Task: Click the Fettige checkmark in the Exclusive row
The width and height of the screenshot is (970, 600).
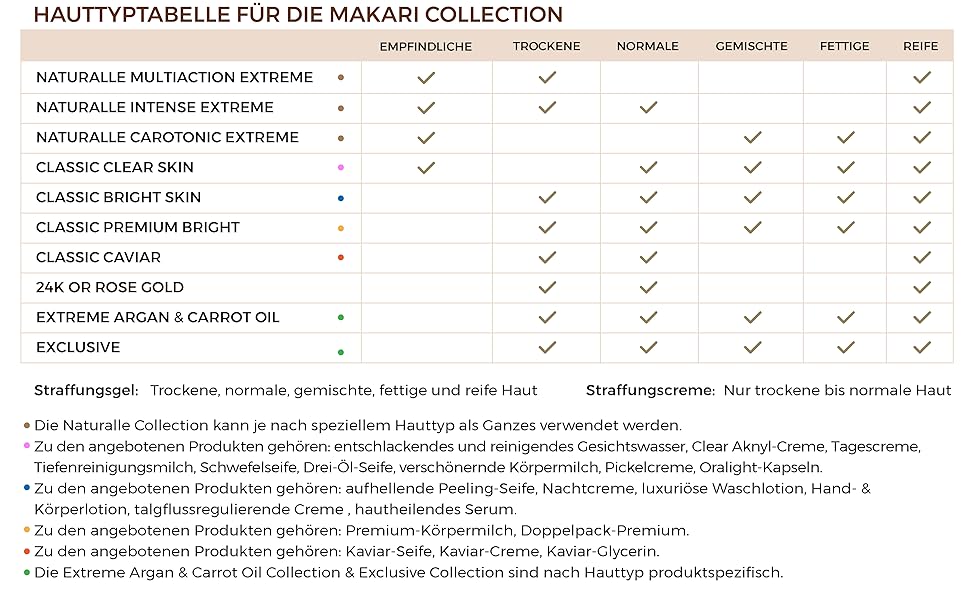Action: [845, 347]
